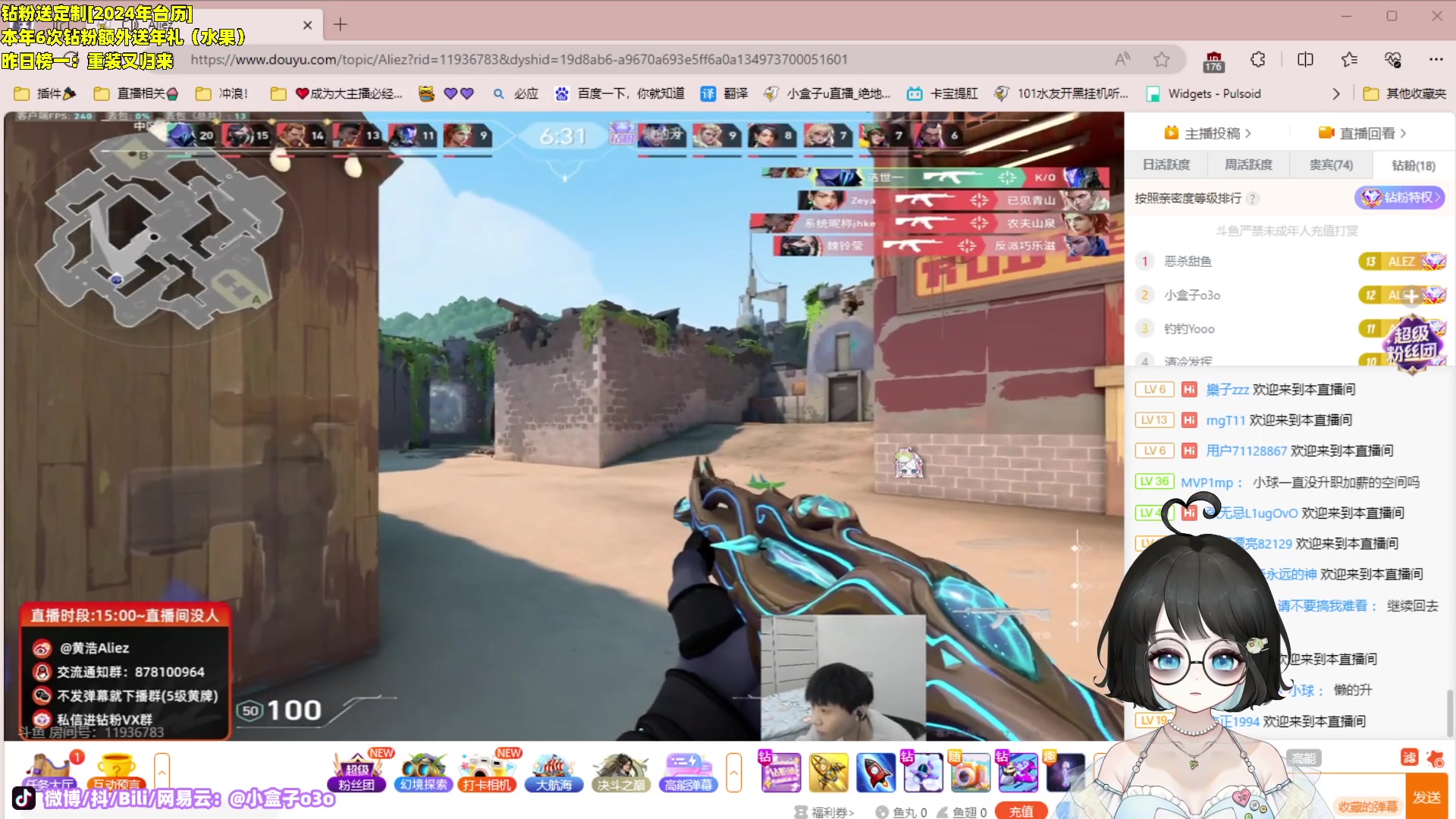This screenshot has width=1456, height=819.
Task: Click 发送 send button
Action: coord(1426,797)
